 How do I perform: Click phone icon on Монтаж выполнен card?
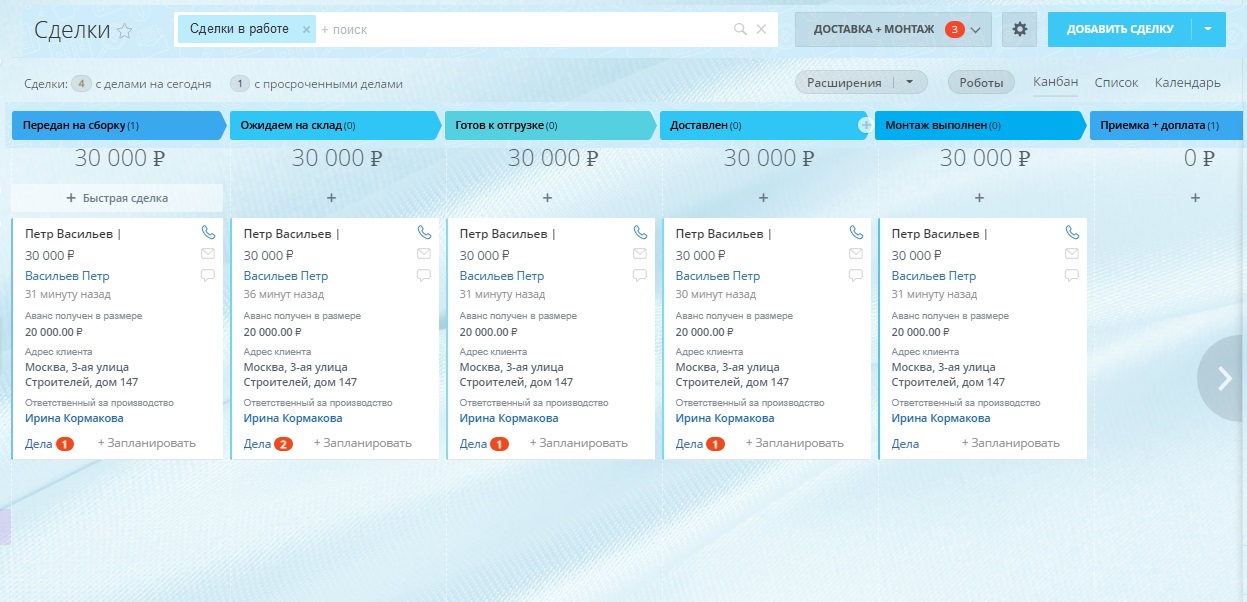point(1072,232)
